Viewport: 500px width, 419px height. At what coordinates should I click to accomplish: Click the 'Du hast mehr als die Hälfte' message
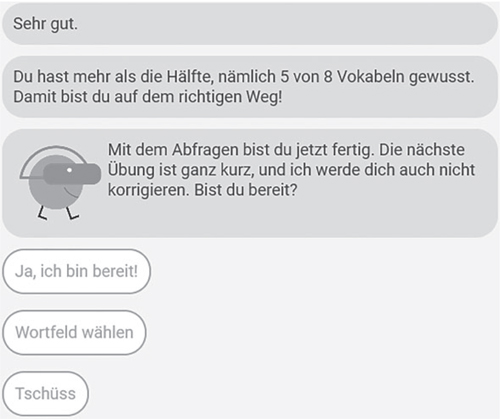click(x=250, y=87)
